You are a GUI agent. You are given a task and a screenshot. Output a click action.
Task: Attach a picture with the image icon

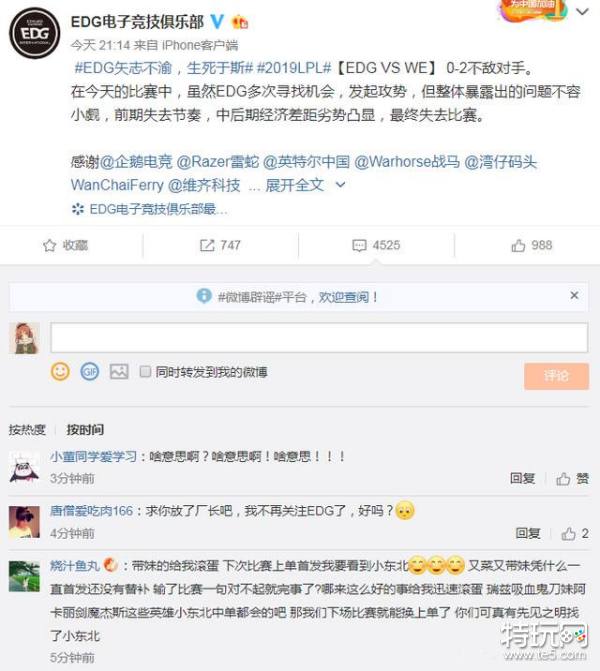coord(119,371)
